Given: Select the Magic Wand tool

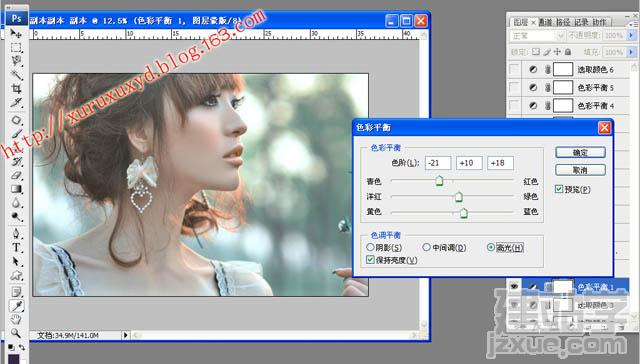Looking at the screenshot, I should [x=16, y=75].
